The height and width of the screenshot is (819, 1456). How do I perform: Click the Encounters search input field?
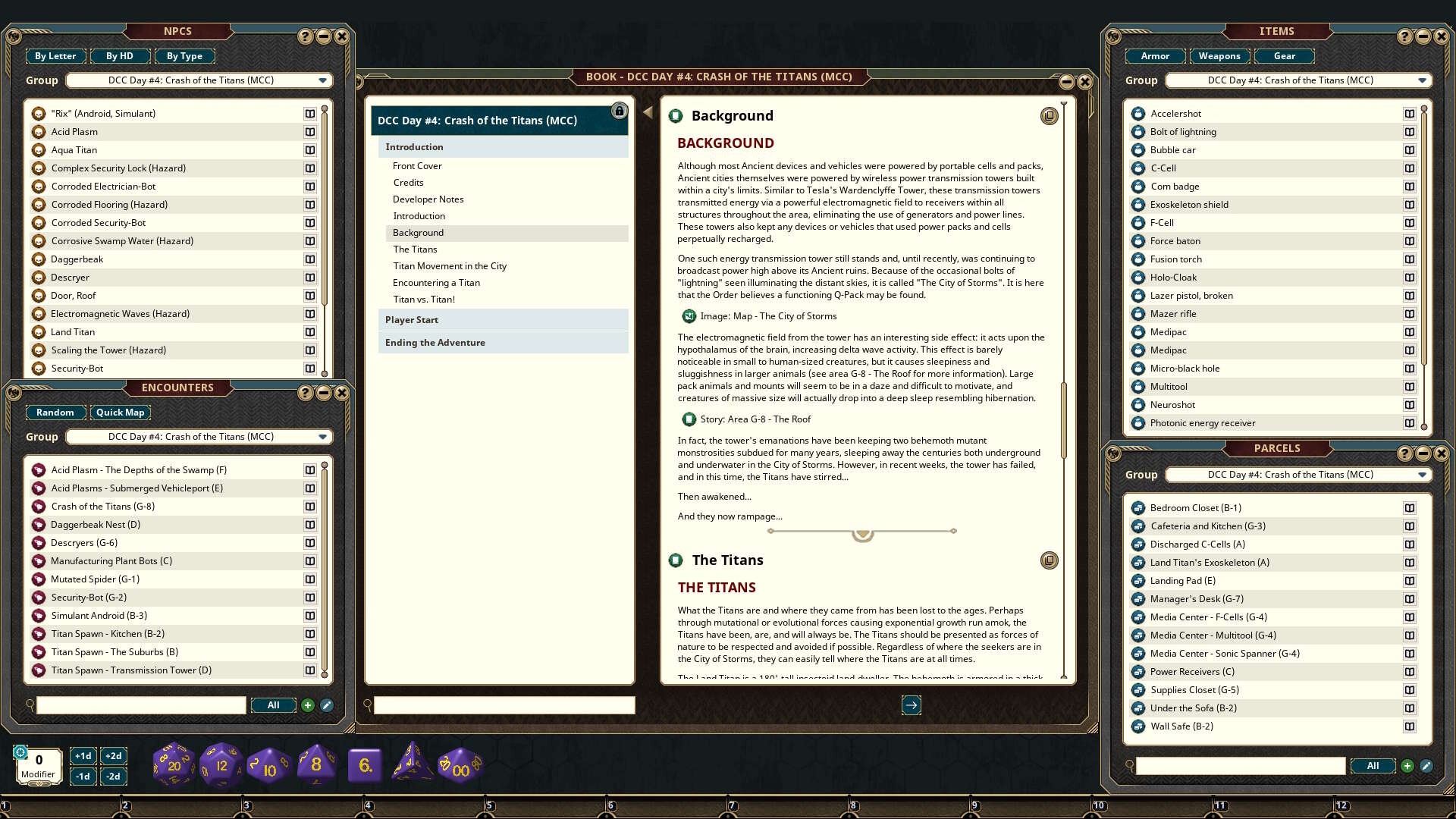140,705
